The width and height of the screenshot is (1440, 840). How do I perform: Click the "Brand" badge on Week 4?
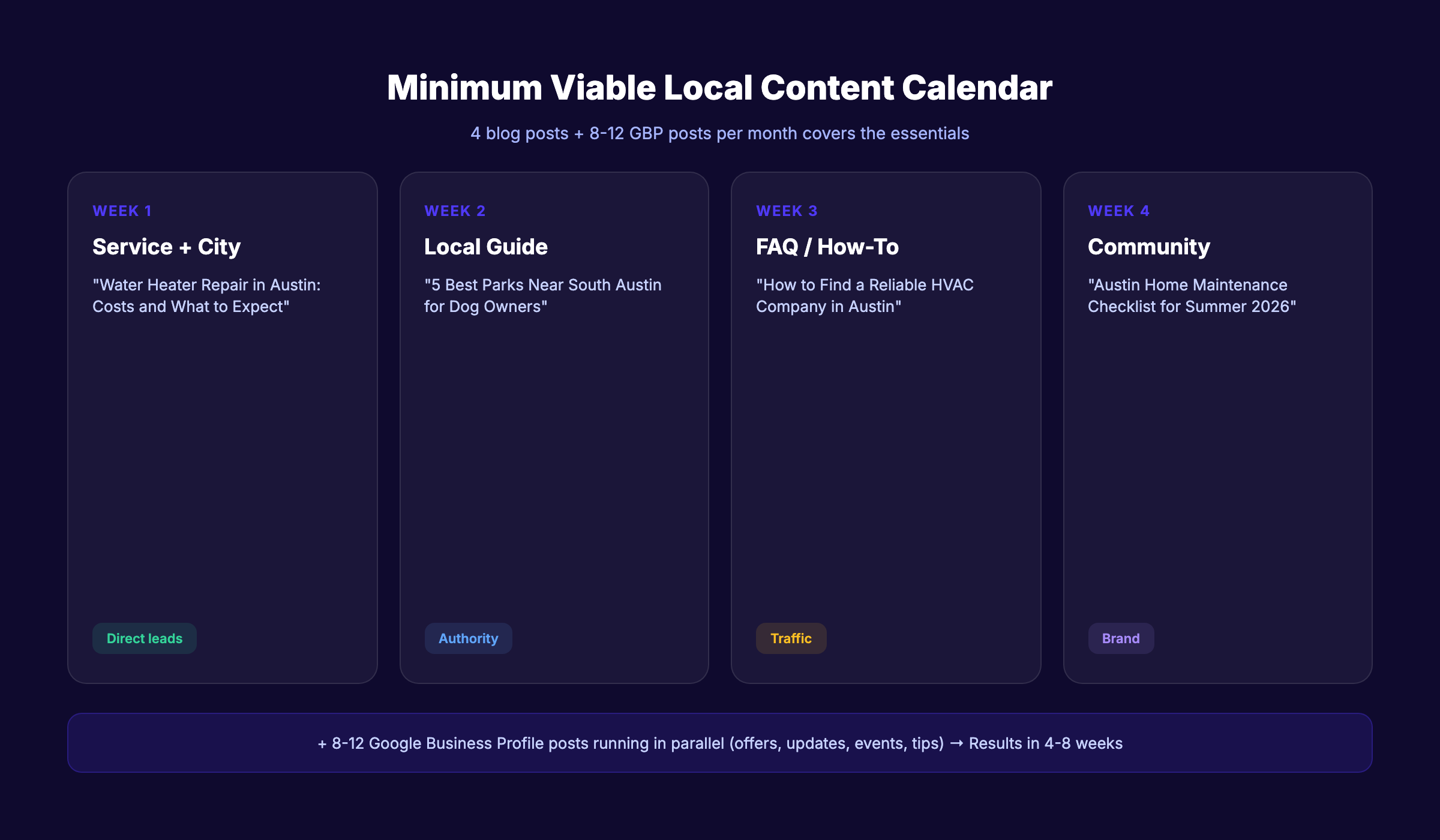pyautogui.click(x=1121, y=638)
